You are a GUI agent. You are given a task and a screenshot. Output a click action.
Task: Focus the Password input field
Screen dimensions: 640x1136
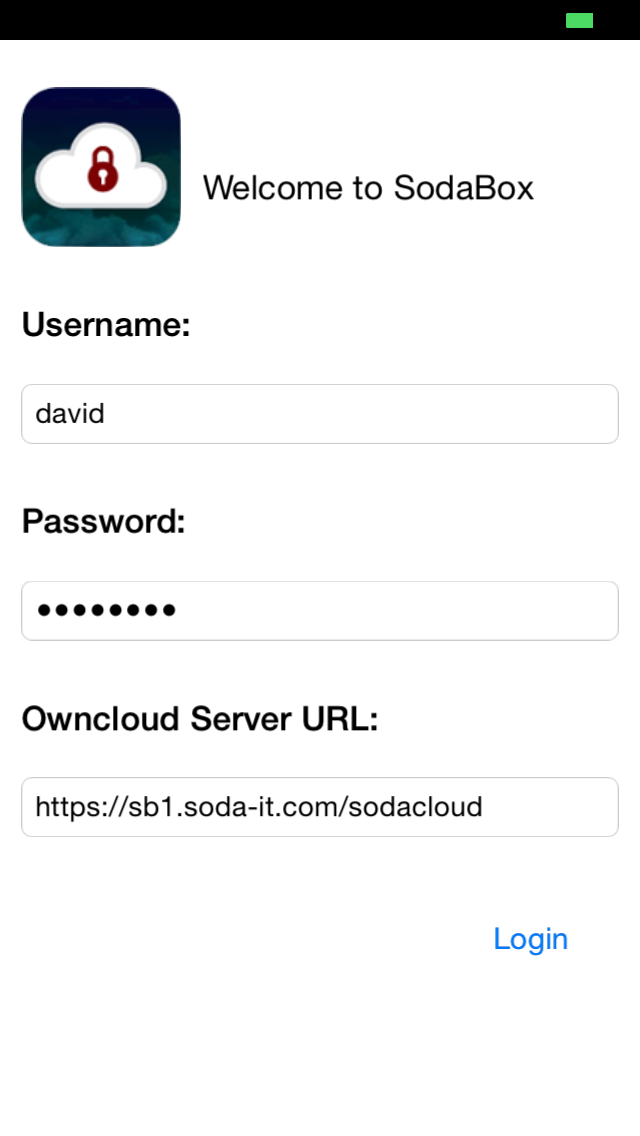coord(320,611)
